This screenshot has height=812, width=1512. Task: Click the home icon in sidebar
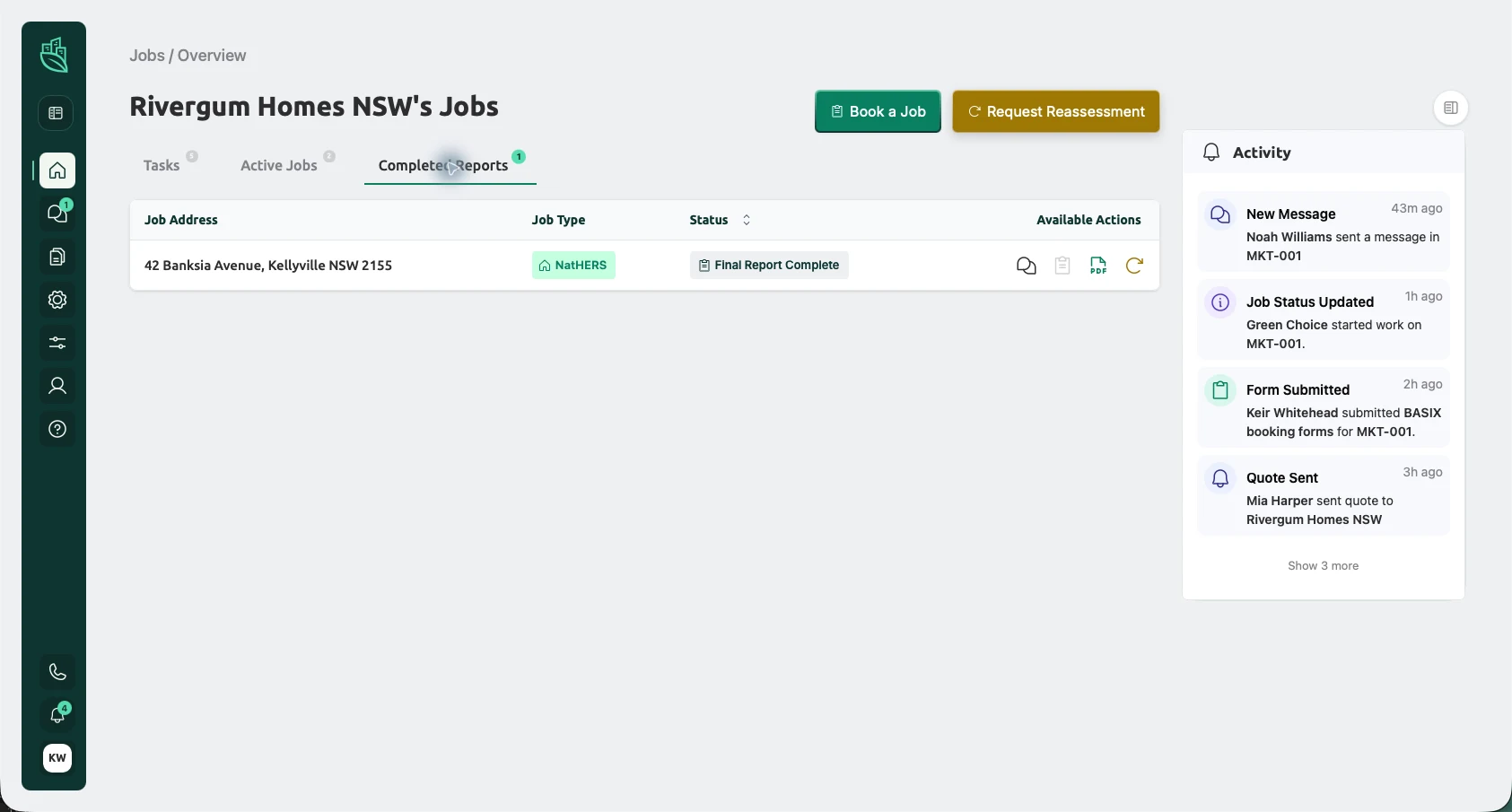tap(57, 170)
